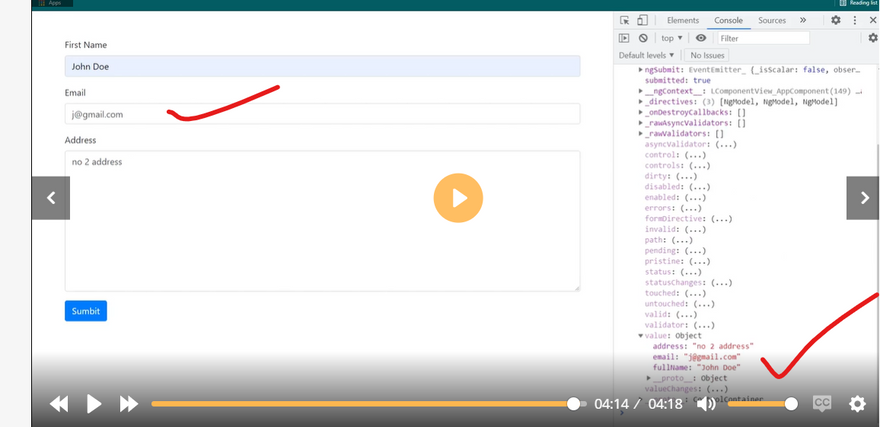Open DevTools settings gear icon
This screenshot has height=427, width=880.
pyautogui.click(x=836, y=20)
